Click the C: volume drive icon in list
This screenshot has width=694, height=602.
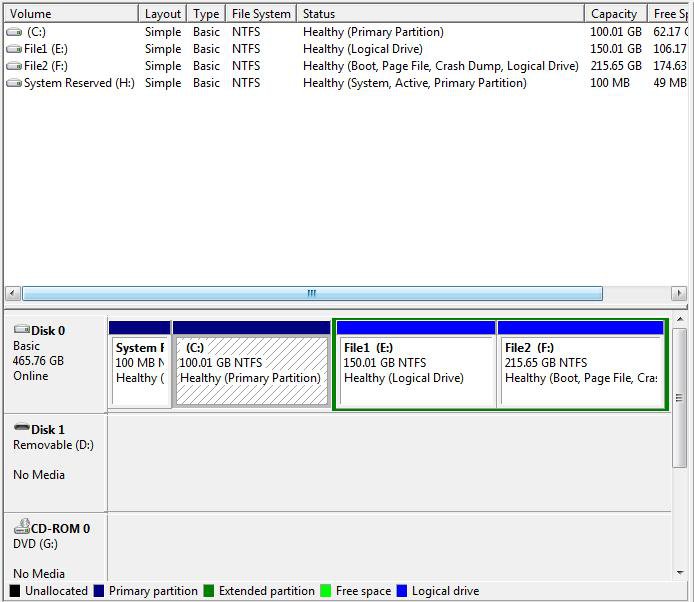[14, 32]
